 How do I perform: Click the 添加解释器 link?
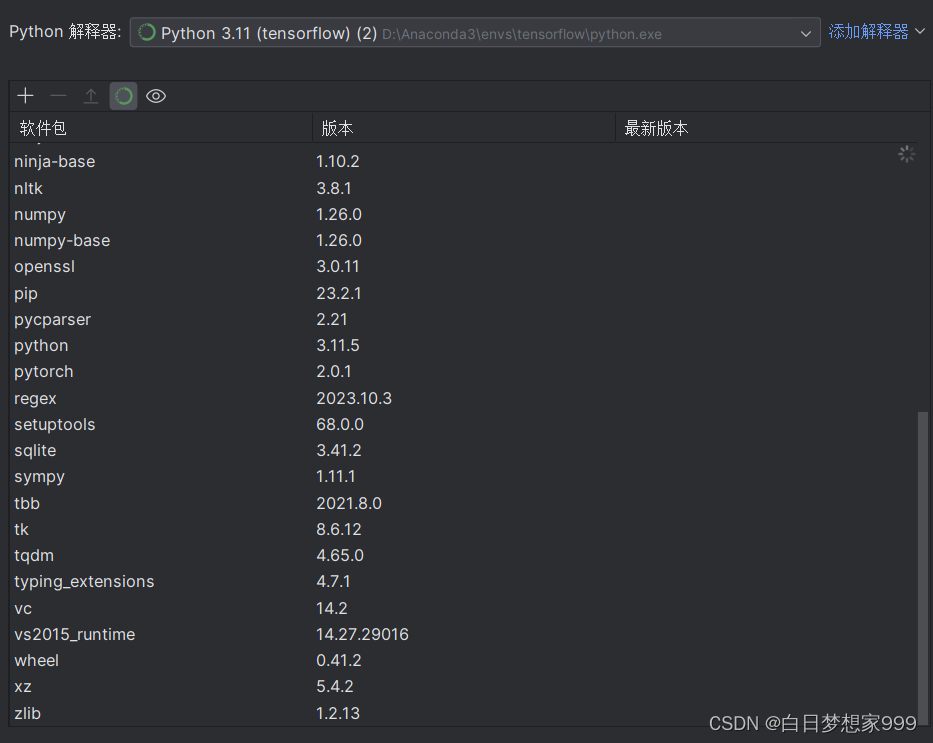pos(868,32)
